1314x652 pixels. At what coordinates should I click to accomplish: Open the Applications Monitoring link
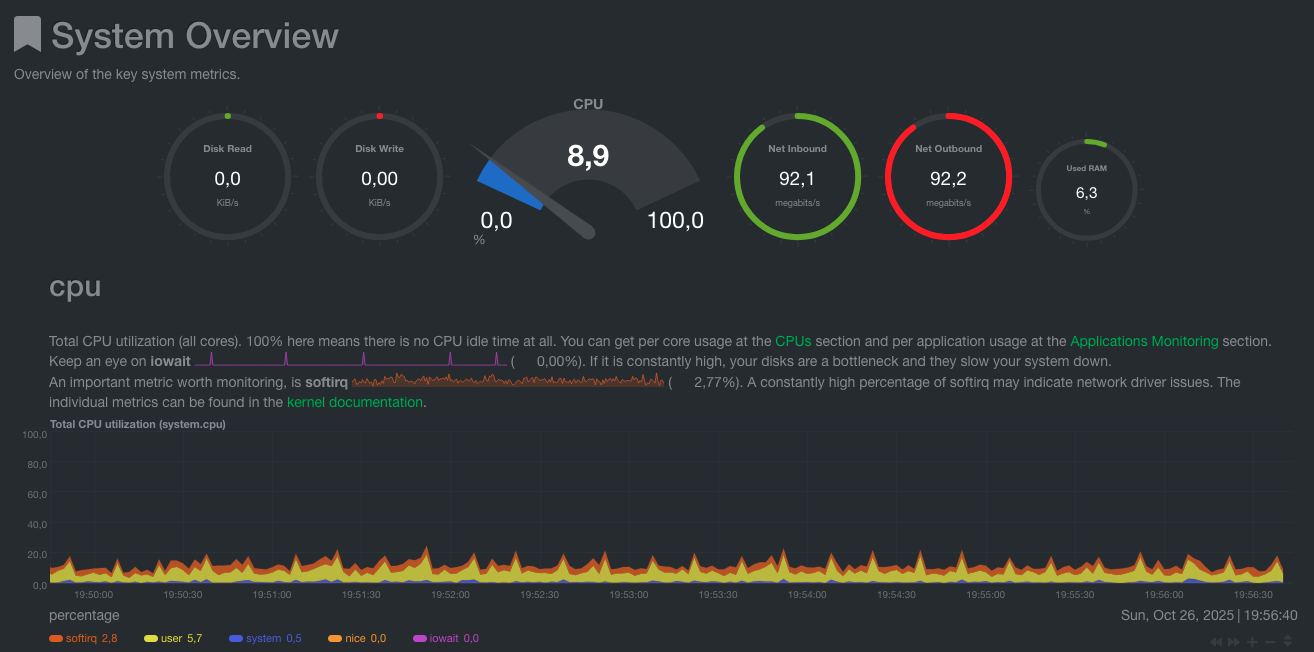(1144, 341)
